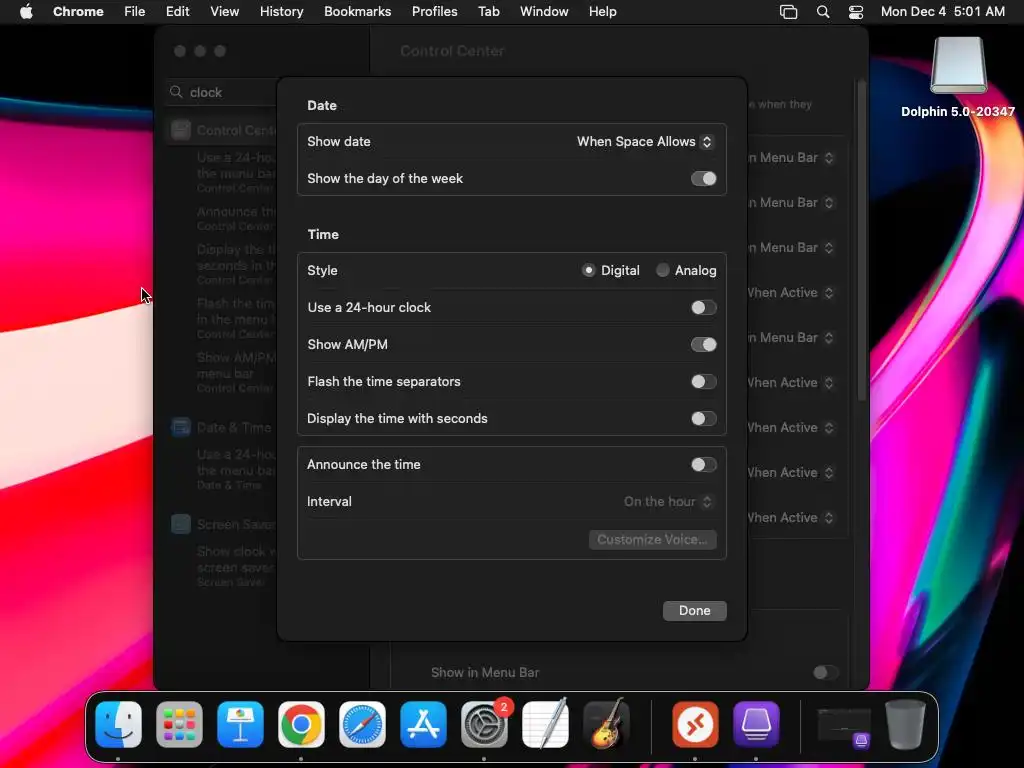Open Google Chrome from the Dock
This screenshot has height=768, width=1024.
[301, 724]
